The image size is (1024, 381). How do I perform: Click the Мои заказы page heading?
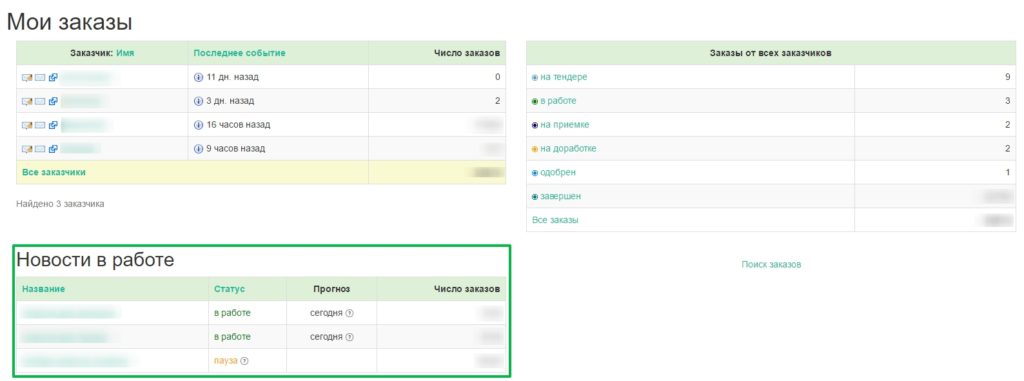[70, 22]
